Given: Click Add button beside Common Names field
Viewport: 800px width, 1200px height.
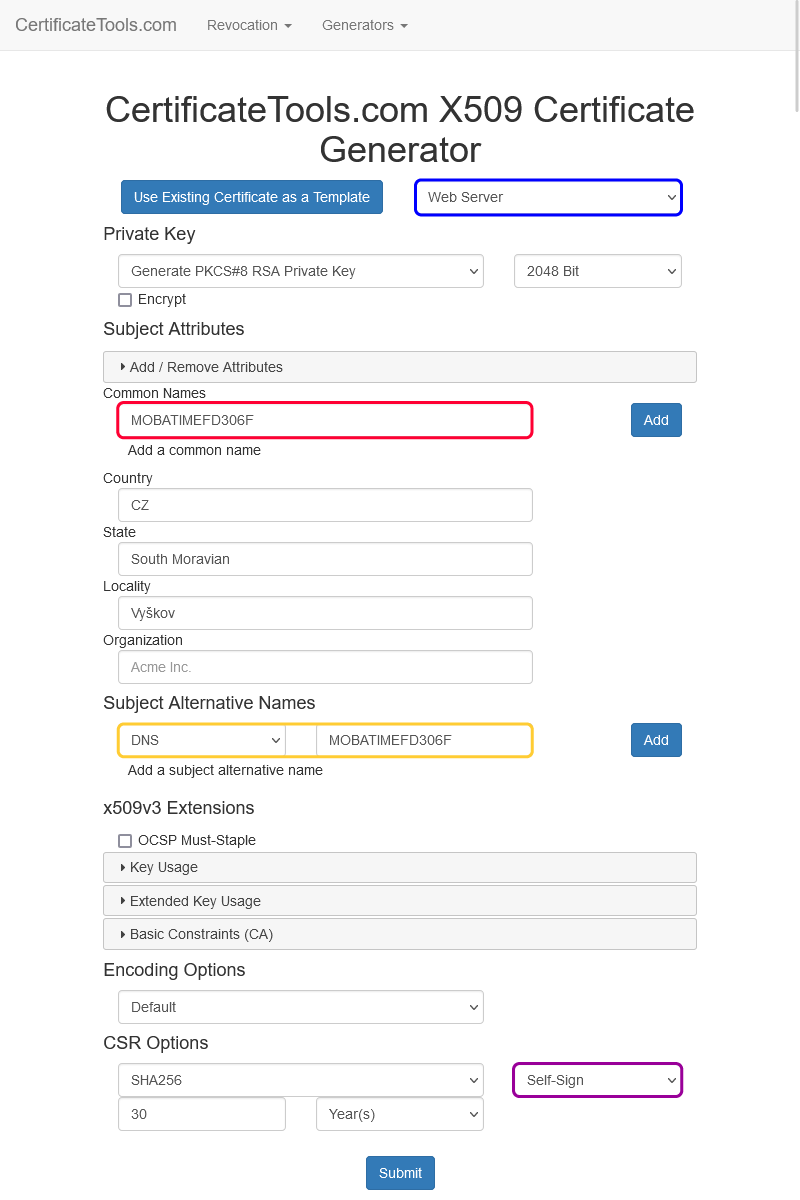Looking at the screenshot, I should (x=656, y=420).
